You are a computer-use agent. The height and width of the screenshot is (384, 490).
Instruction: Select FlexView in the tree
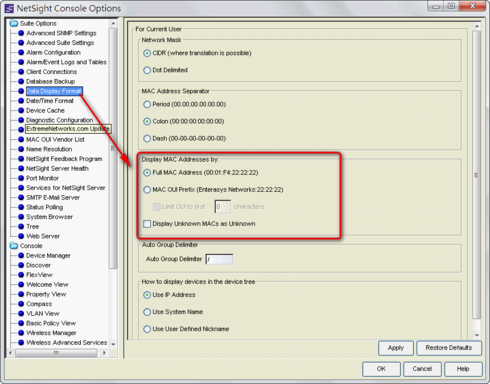tap(39, 275)
